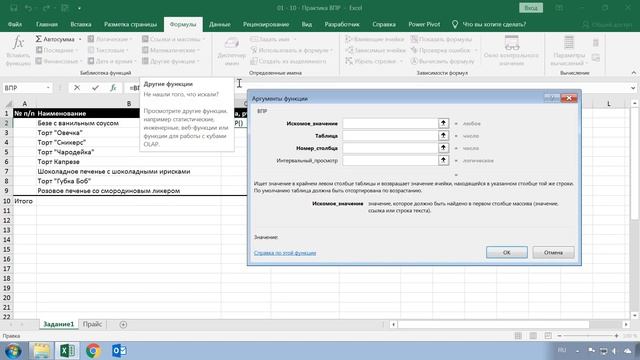
Task: Open the Ссылки и массивы functions category
Action: [x=173, y=39]
